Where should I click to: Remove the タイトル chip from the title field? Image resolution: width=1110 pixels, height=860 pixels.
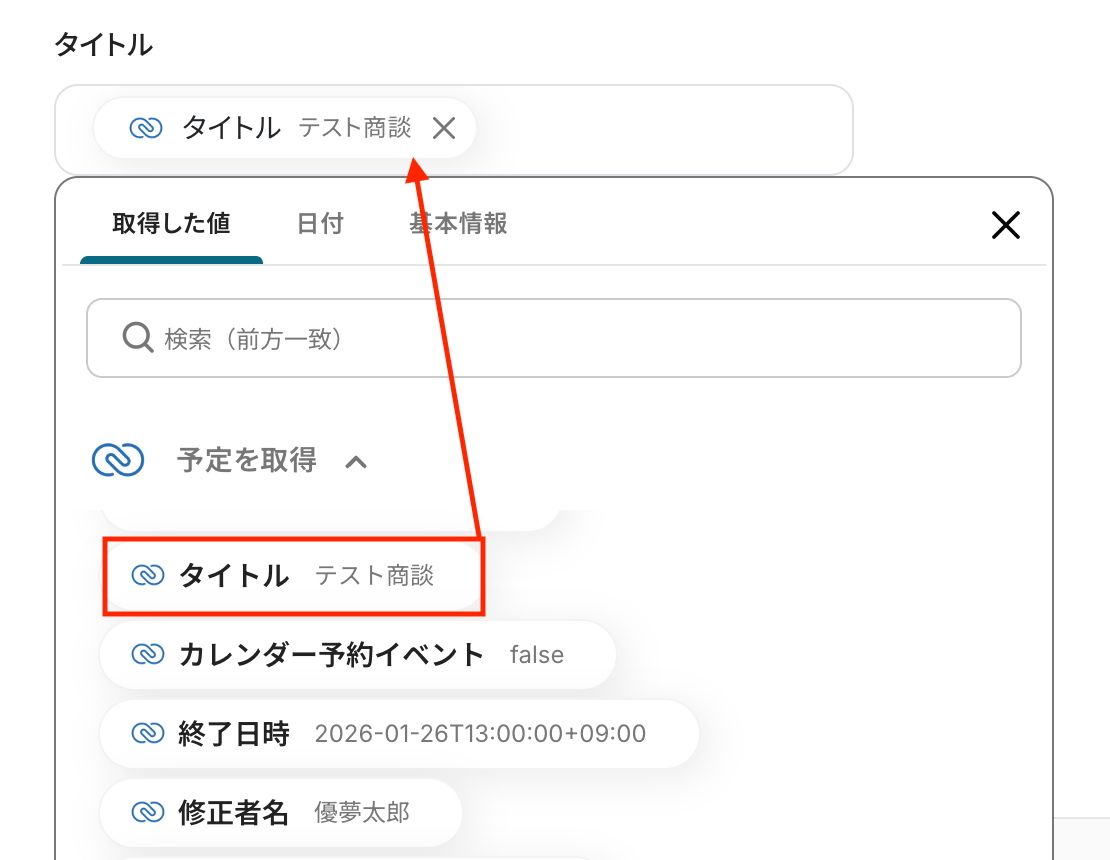point(443,128)
